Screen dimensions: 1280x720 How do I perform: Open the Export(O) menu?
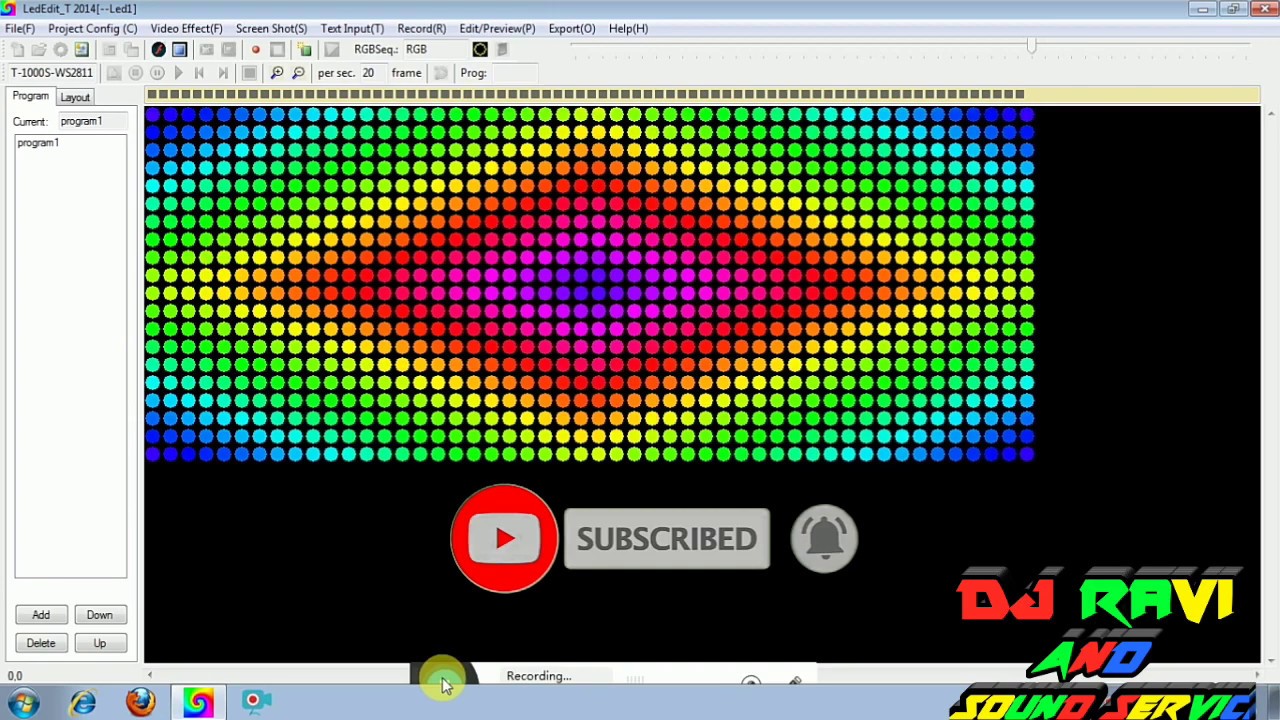click(571, 28)
